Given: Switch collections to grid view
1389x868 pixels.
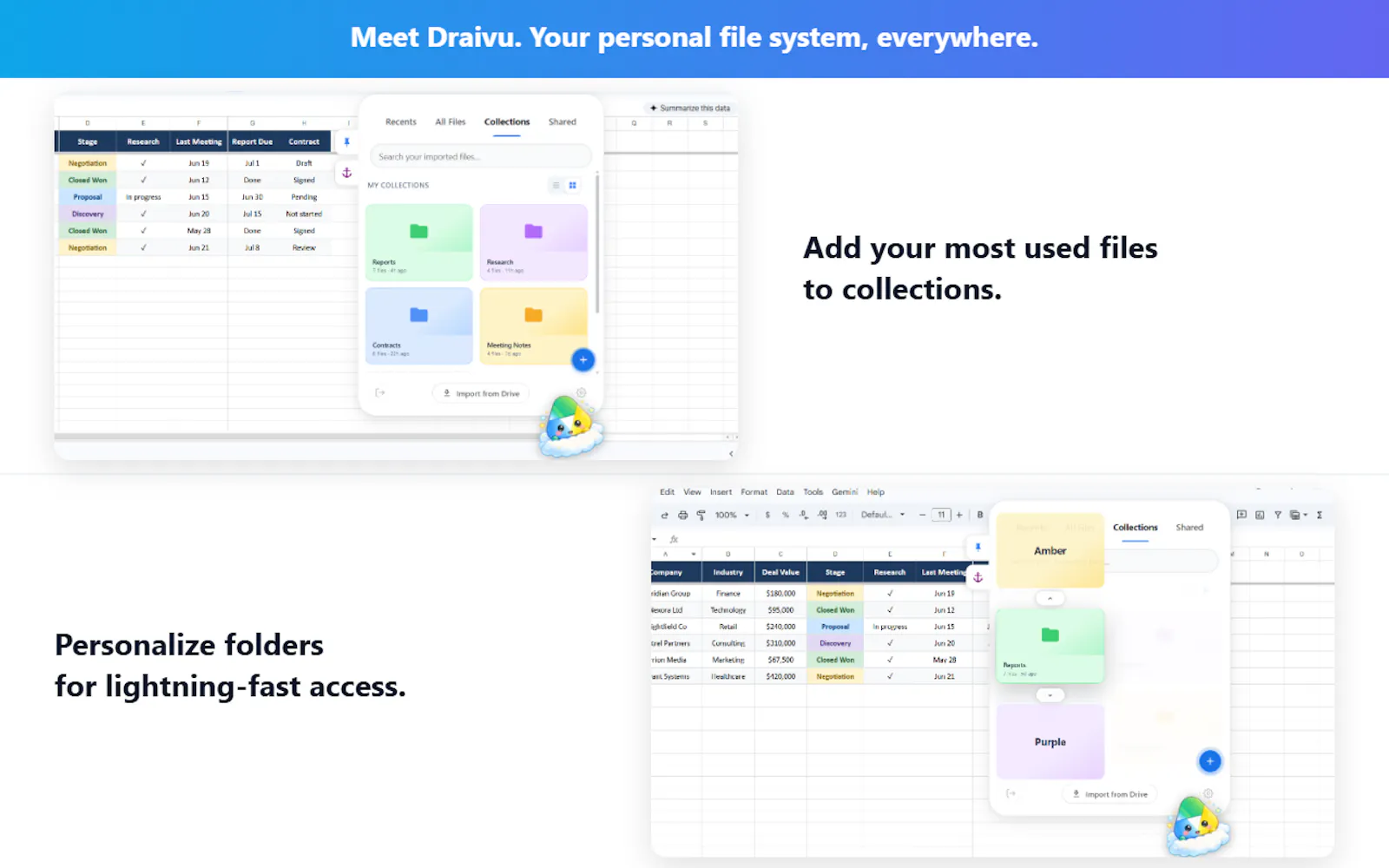Looking at the screenshot, I should (x=572, y=185).
